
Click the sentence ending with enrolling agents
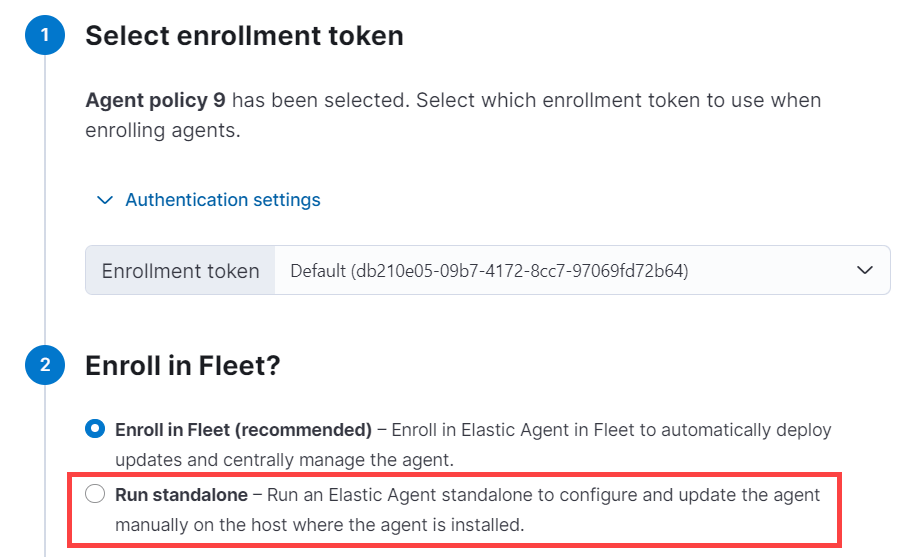click(x=163, y=131)
